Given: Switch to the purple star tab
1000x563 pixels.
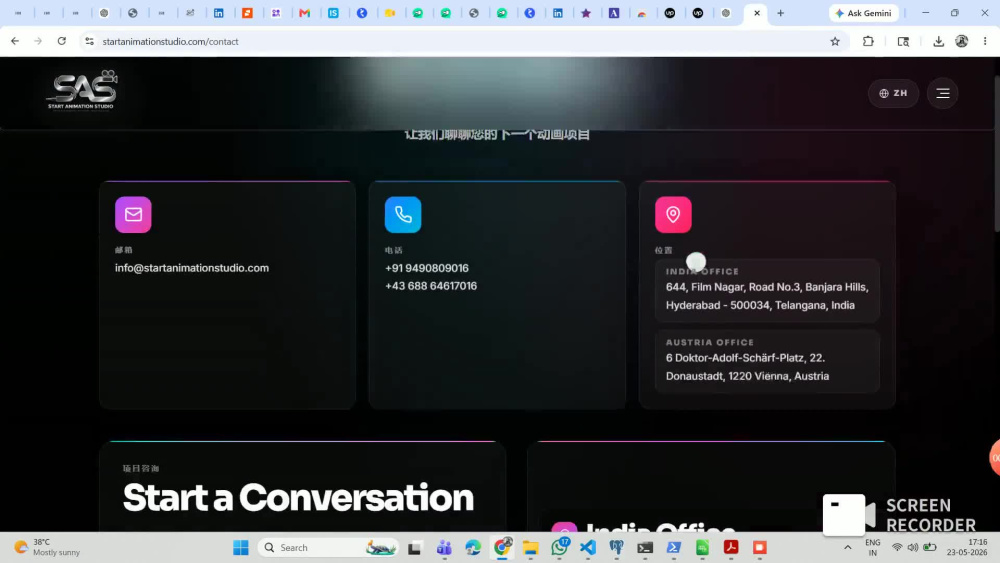Looking at the screenshot, I should pyautogui.click(x=585, y=13).
